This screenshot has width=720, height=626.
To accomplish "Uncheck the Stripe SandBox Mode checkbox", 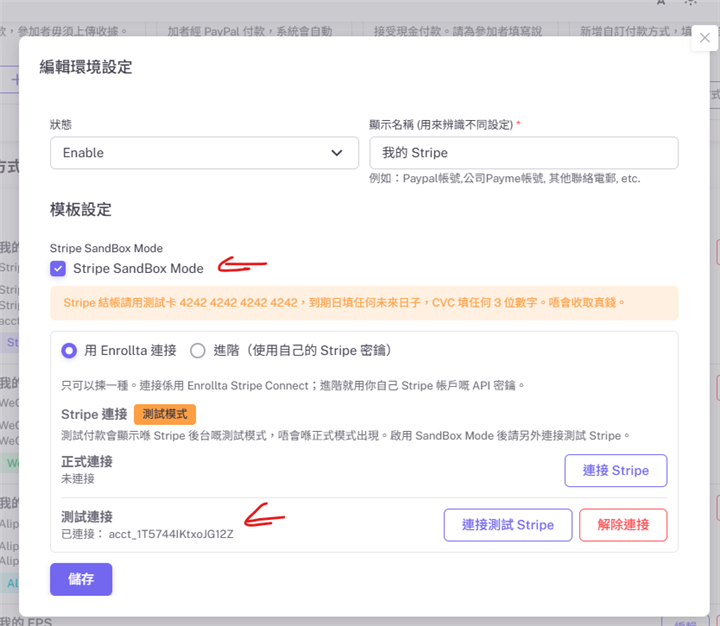I will coord(58,269).
